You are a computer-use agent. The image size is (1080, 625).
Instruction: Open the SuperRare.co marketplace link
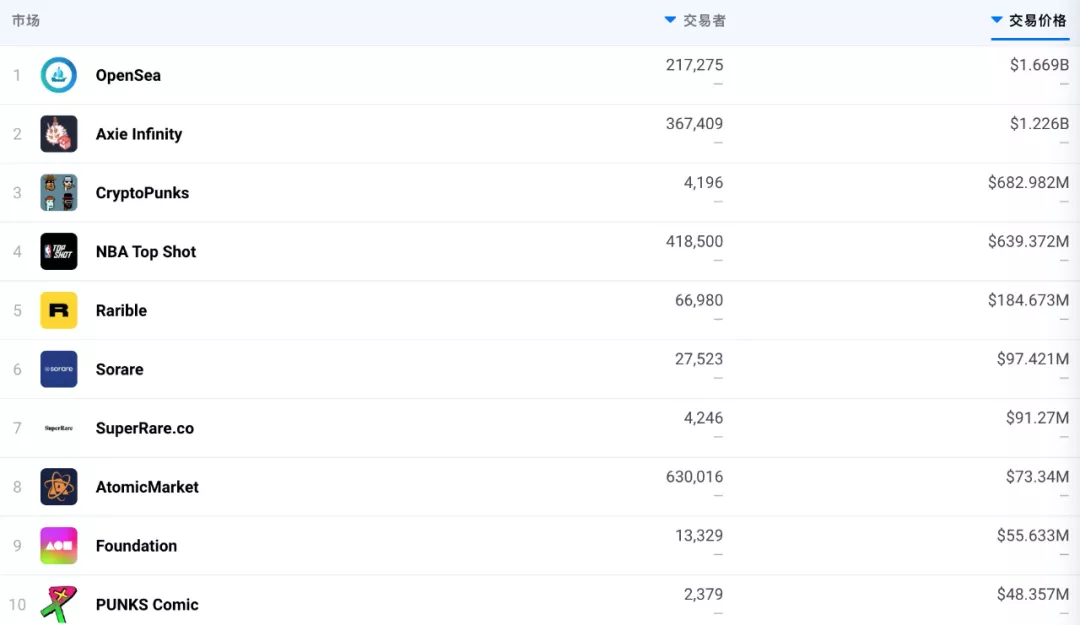point(145,428)
